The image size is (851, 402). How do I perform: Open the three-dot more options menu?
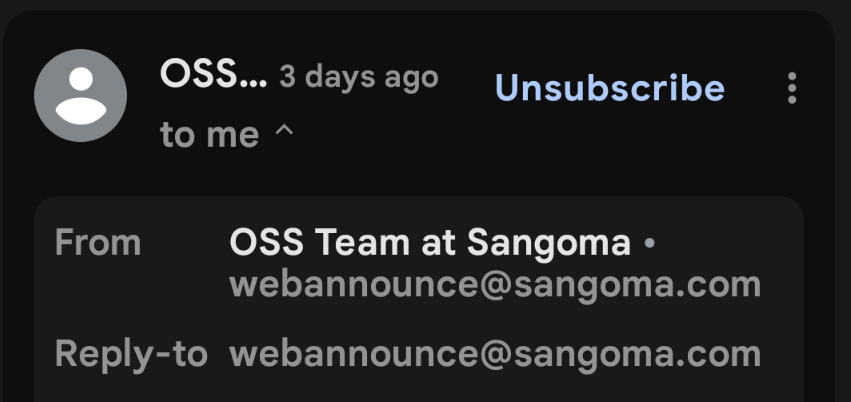(791, 89)
